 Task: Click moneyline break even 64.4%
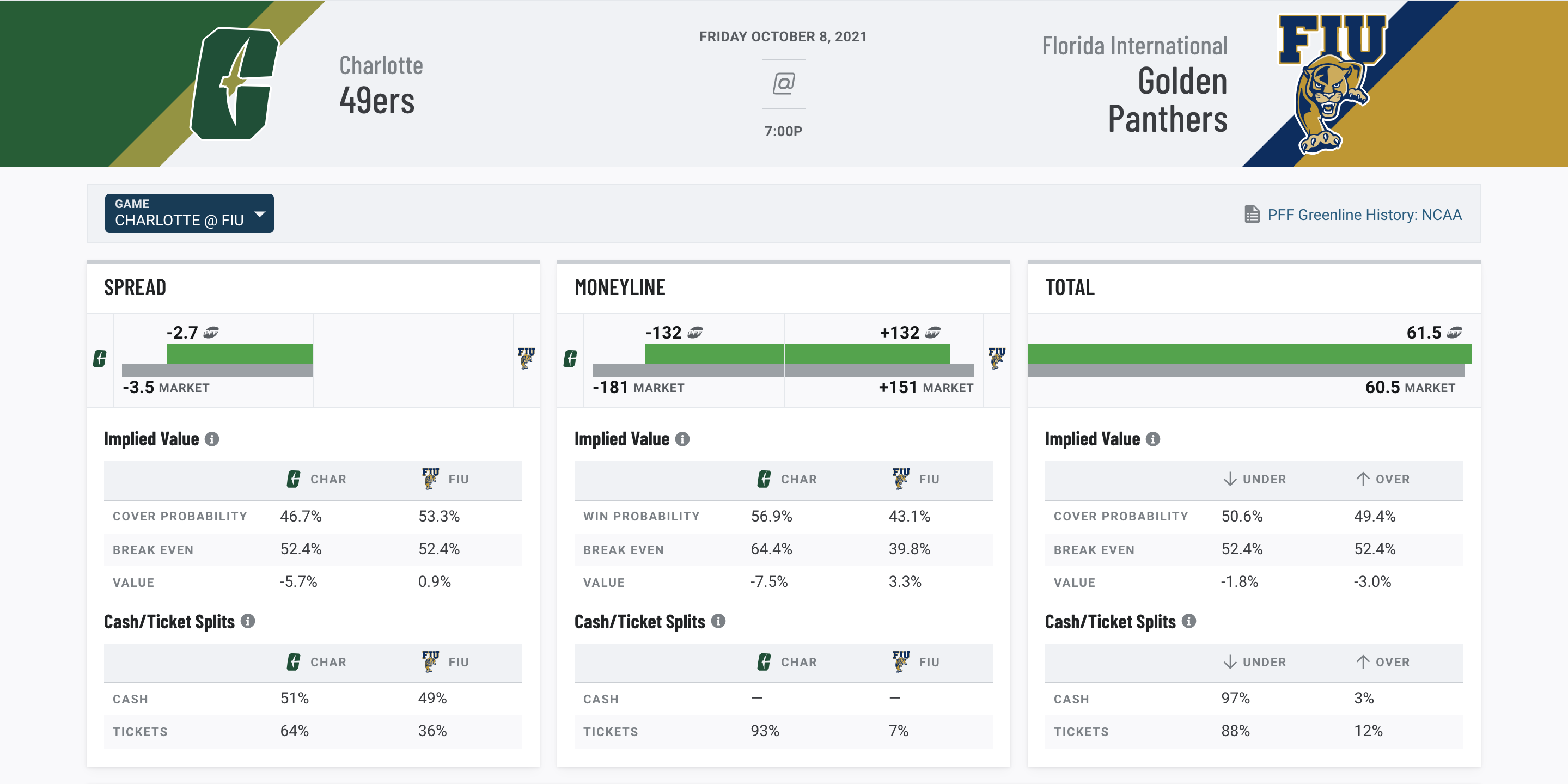pos(771,549)
